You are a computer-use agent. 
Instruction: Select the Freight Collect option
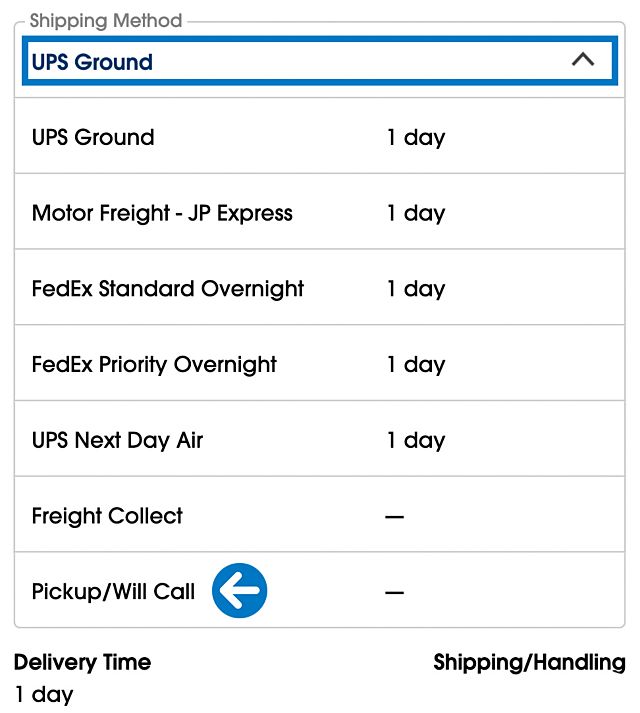[x=107, y=517]
